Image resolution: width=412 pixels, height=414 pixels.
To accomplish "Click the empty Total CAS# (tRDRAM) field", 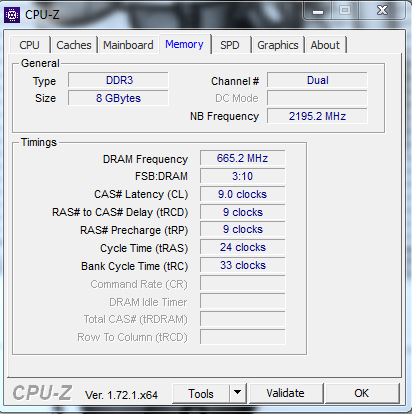I will coord(243,319).
